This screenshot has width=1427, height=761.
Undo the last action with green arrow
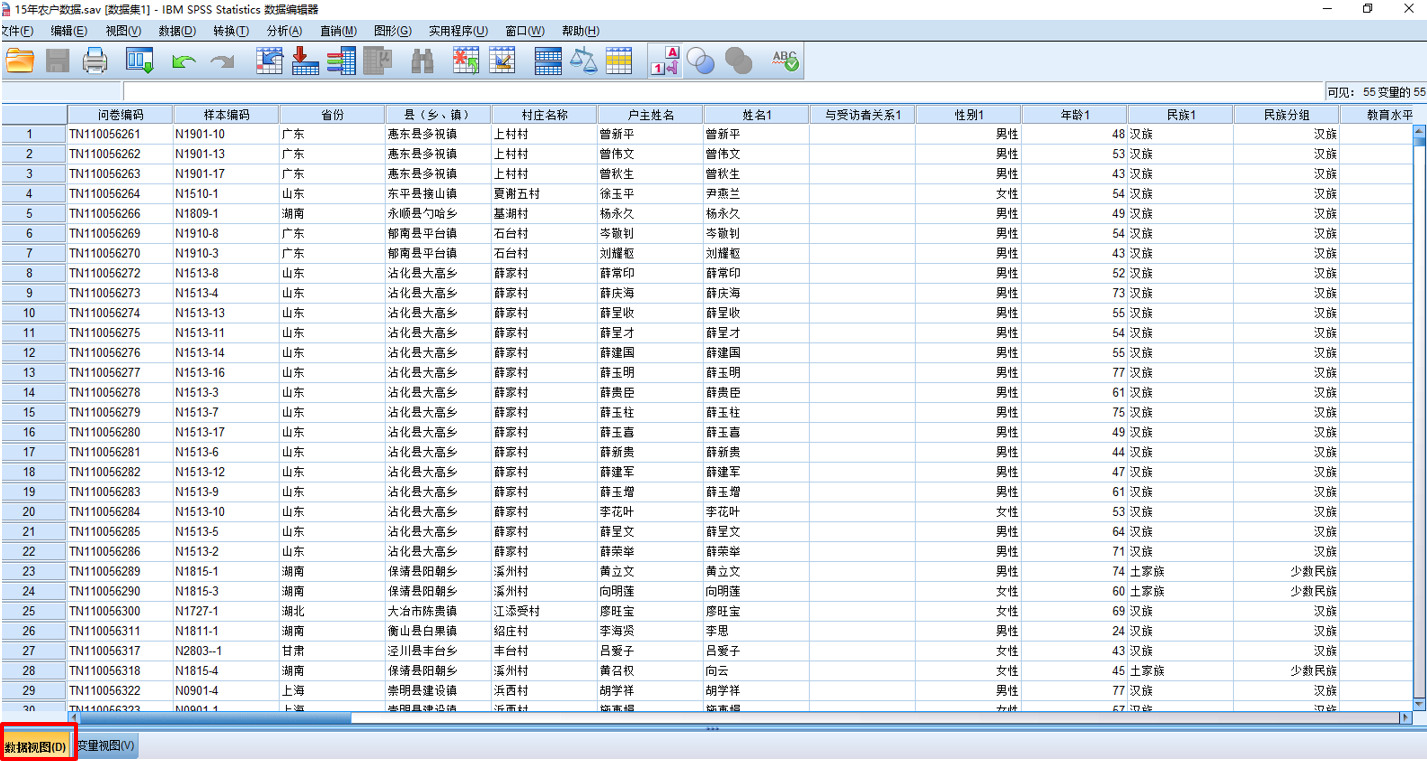[183, 61]
